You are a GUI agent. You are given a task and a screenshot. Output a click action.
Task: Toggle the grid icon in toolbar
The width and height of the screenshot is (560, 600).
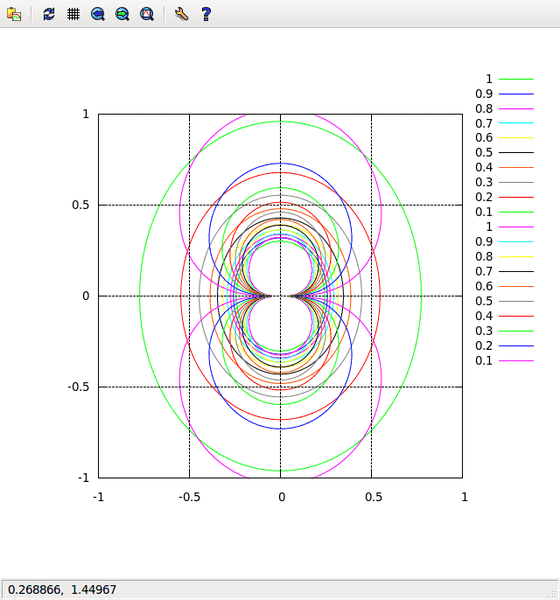click(73, 15)
